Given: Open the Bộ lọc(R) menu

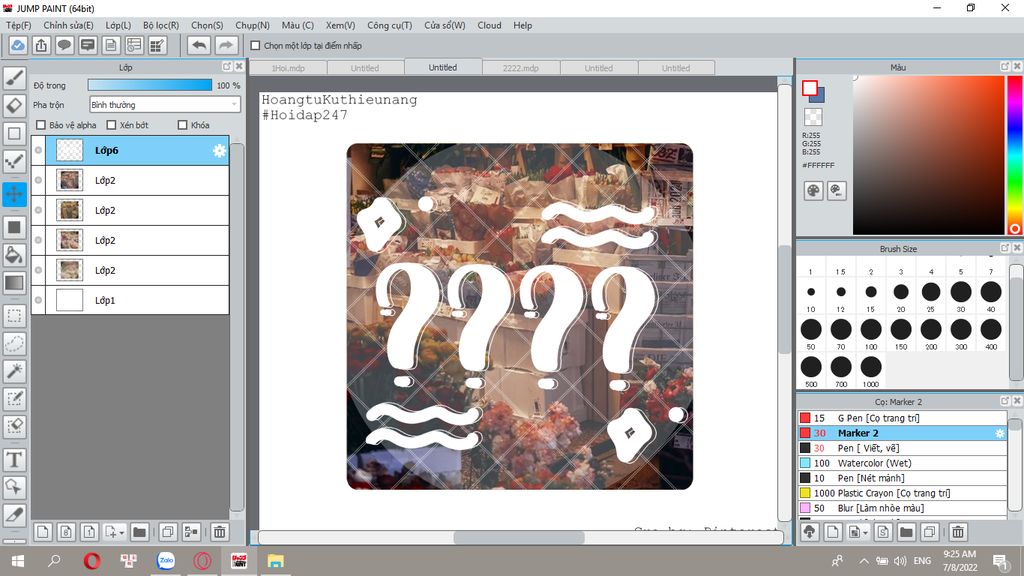Looking at the screenshot, I should tap(161, 25).
